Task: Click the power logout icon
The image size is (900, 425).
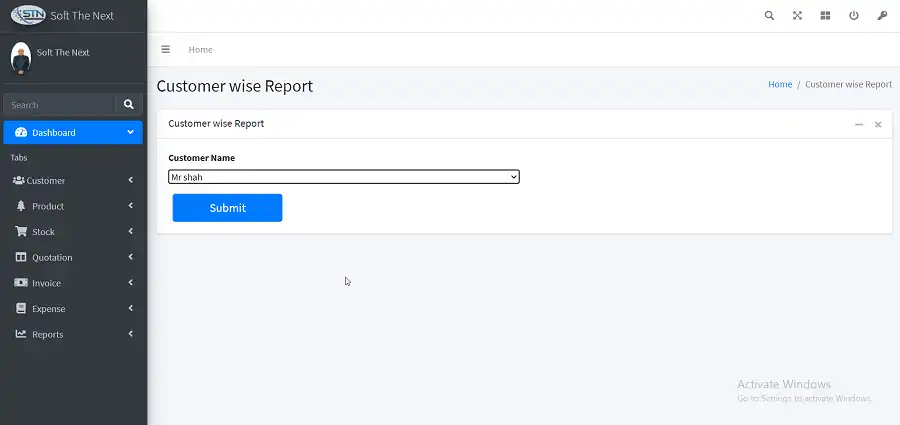Action: [853, 16]
